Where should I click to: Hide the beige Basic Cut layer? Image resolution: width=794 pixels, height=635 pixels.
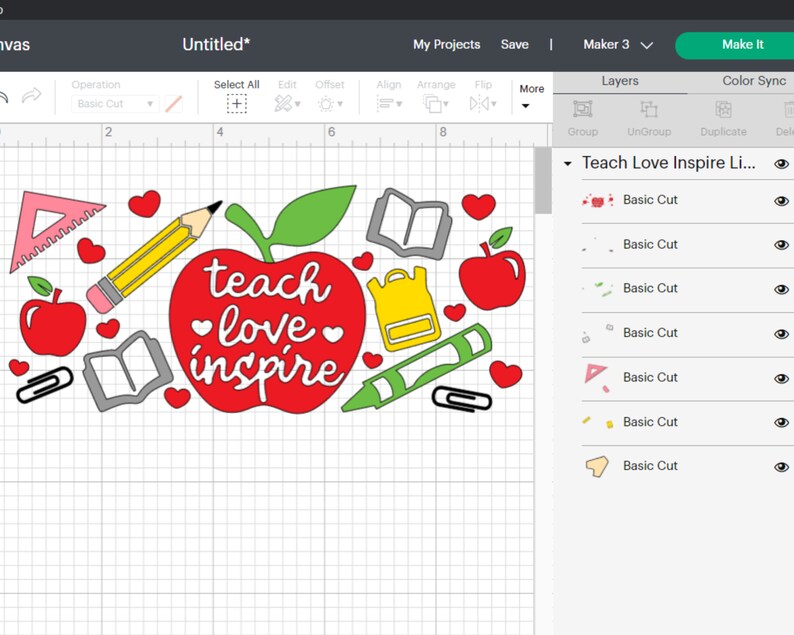pyautogui.click(x=781, y=467)
